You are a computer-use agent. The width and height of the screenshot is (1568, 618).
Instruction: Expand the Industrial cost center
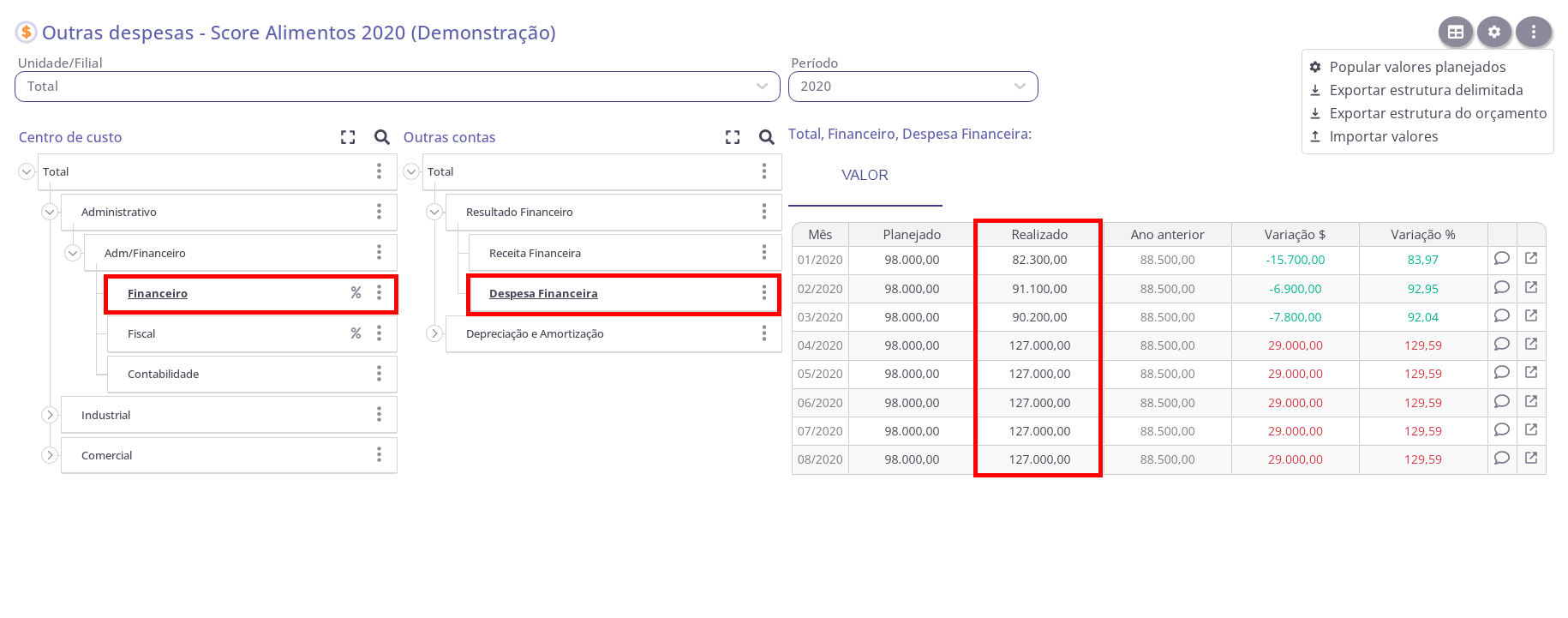50,415
